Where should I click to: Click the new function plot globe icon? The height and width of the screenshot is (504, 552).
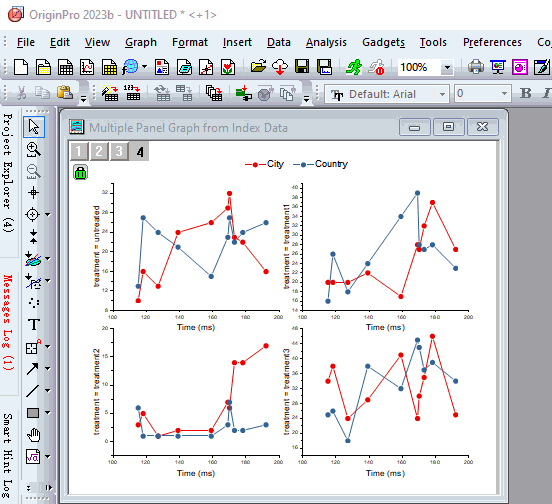coord(130,67)
